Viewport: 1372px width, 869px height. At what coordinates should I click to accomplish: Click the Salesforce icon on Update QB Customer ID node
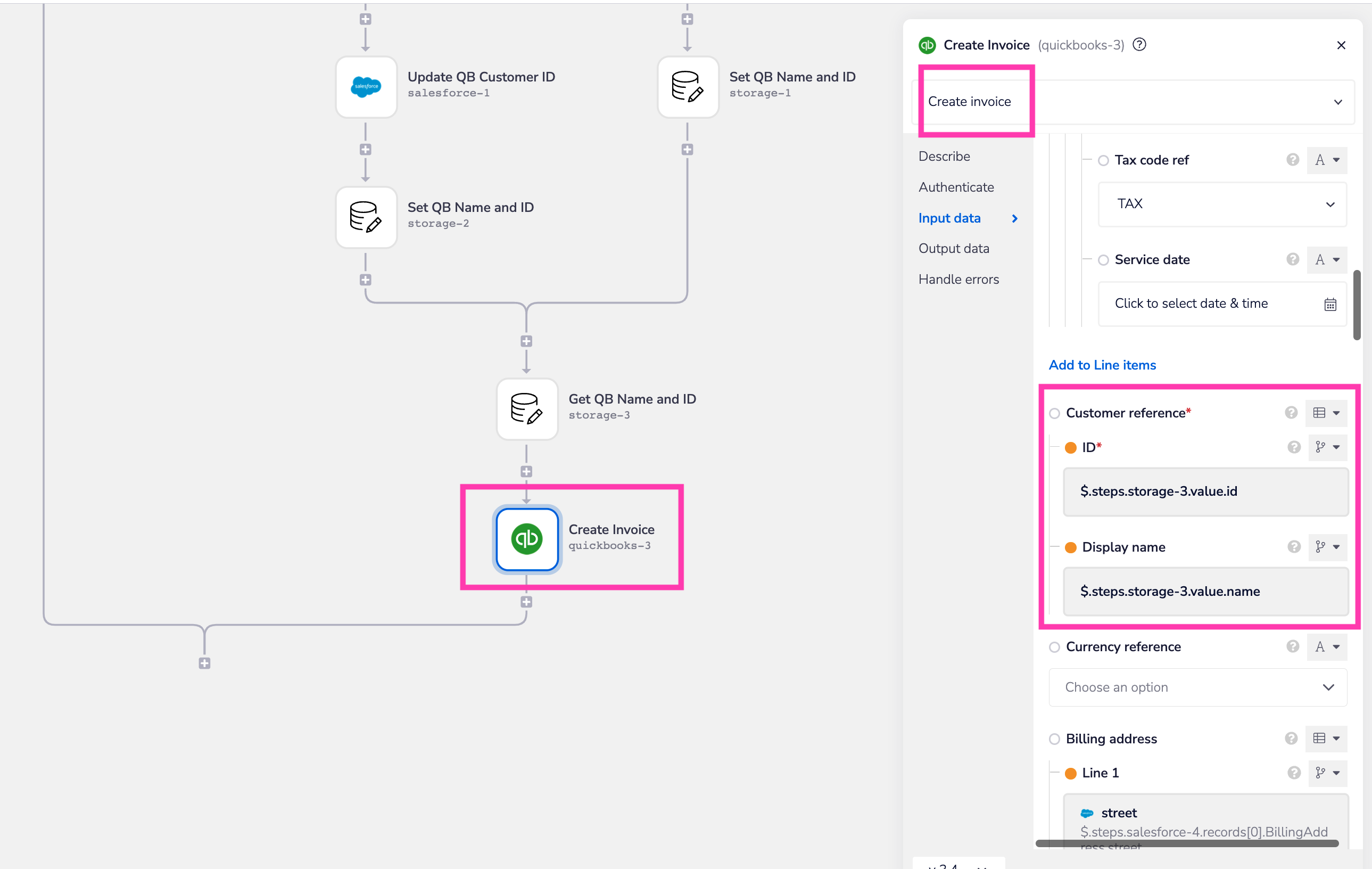pyautogui.click(x=366, y=87)
